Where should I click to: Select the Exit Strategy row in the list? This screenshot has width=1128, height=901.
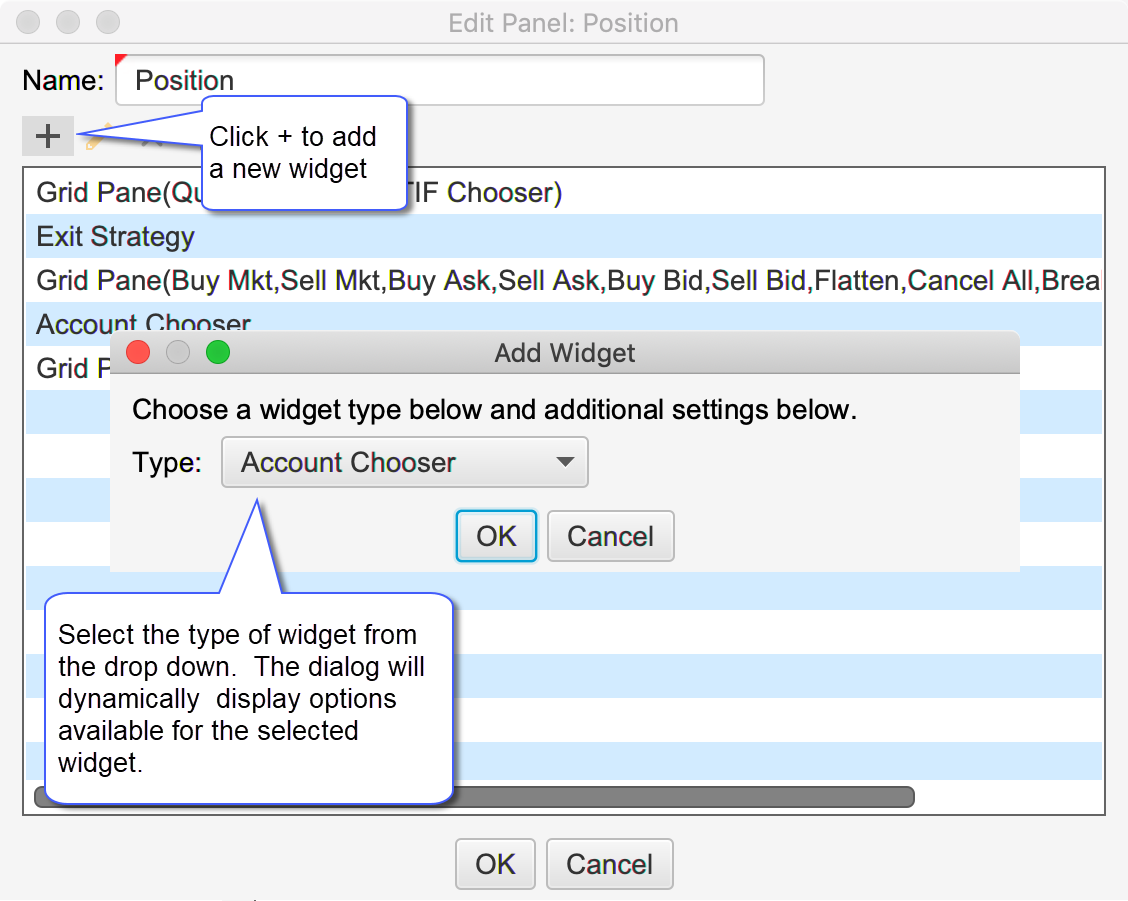pyautogui.click(x=116, y=237)
